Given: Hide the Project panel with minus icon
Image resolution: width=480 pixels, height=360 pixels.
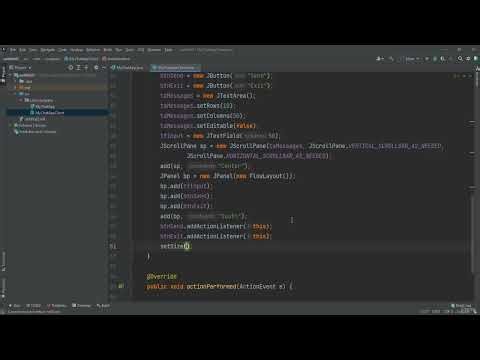Looking at the screenshot, I should 104,68.
